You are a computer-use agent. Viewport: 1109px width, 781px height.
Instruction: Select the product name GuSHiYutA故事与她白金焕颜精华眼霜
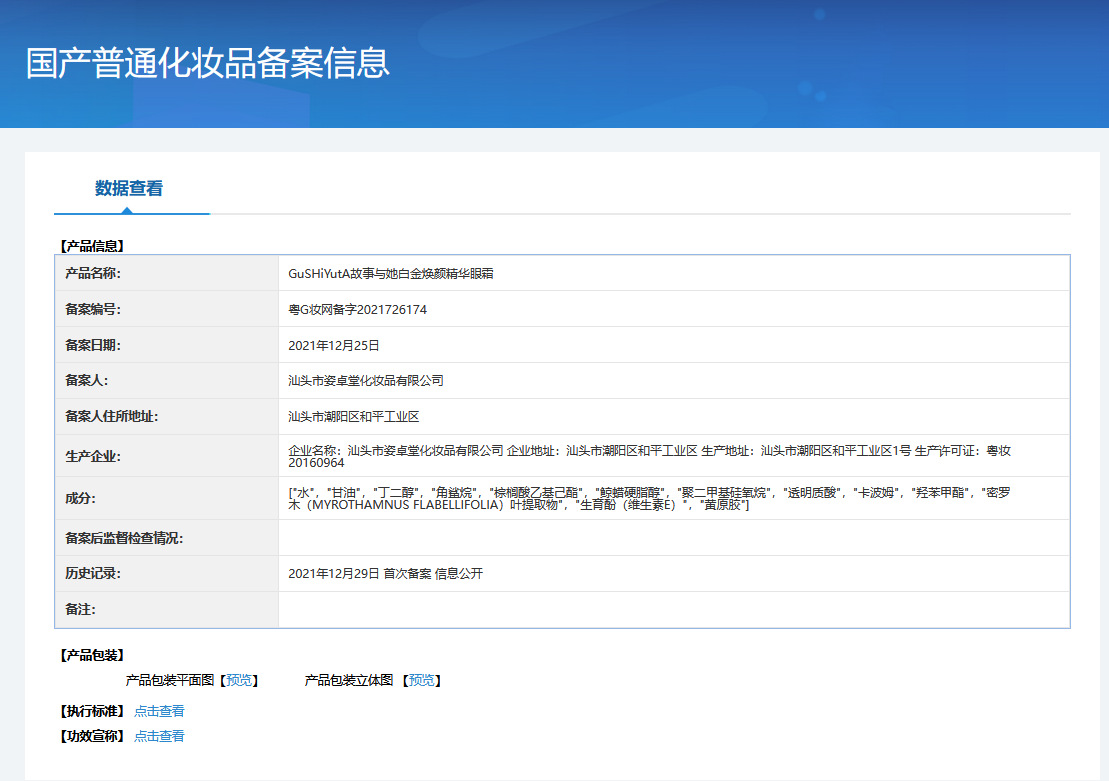point(390,274)
